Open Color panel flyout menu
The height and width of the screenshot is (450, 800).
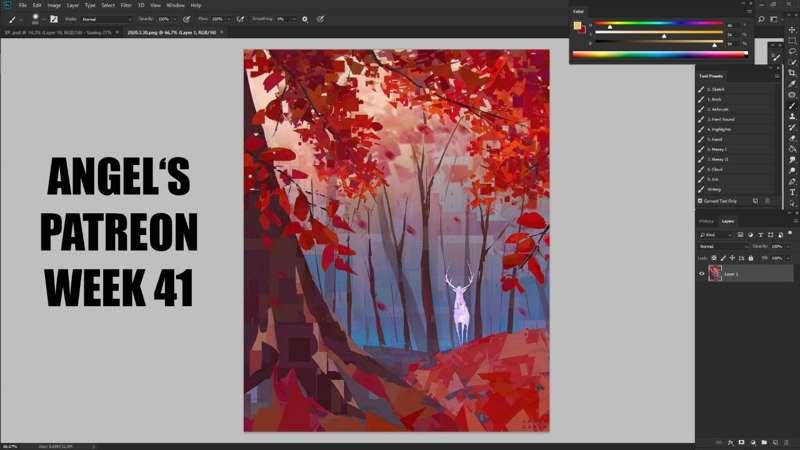pos(749,11)
